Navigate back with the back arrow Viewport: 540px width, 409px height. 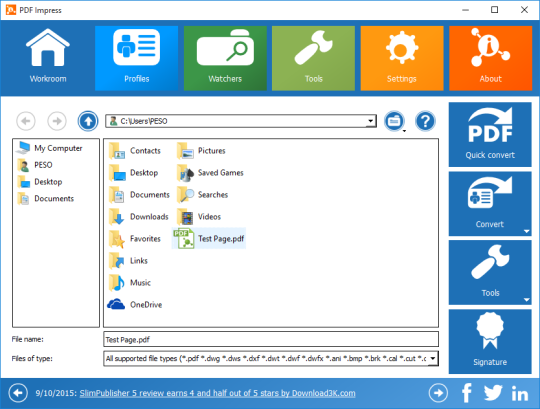pos(26,121)
